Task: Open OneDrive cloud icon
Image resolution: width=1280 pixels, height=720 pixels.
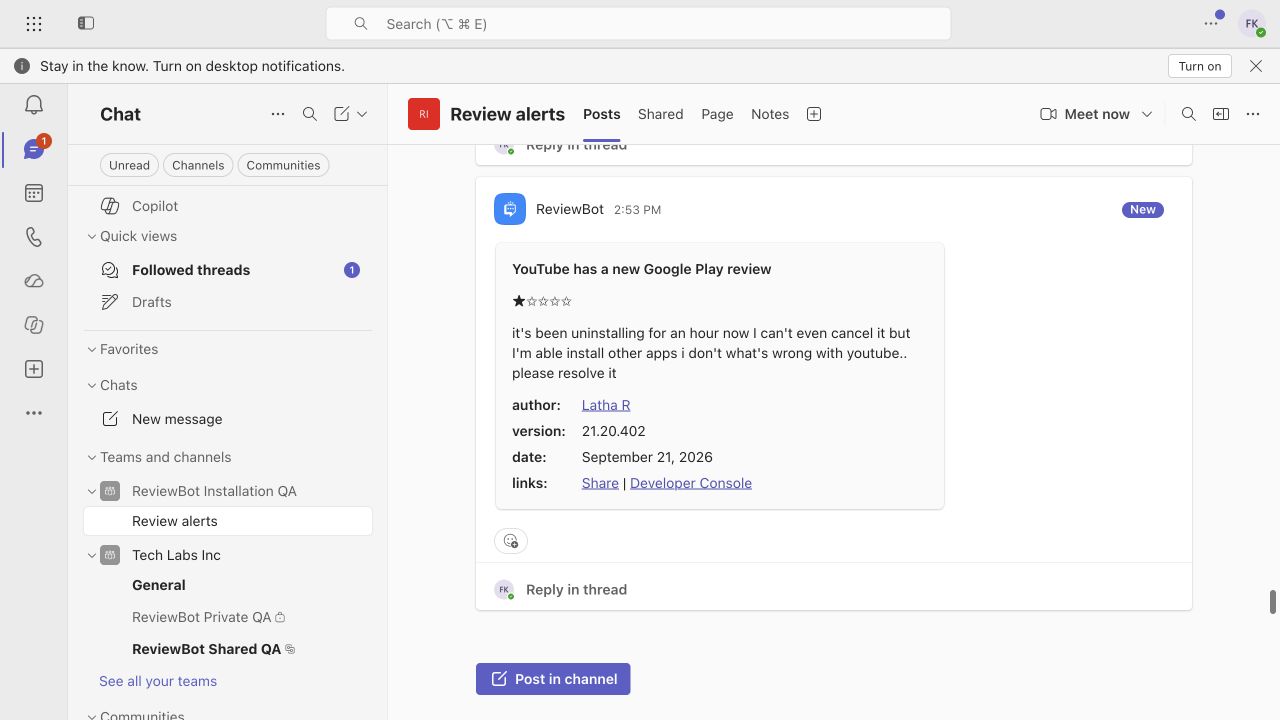Action: (x=34, y=281)
